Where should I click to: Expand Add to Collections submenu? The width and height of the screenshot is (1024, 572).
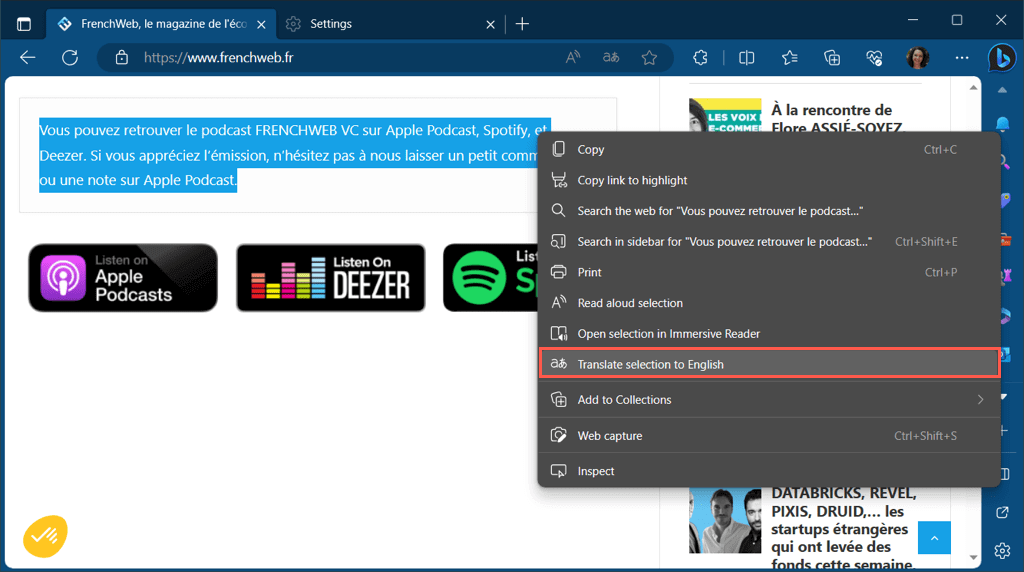(768, 400)
